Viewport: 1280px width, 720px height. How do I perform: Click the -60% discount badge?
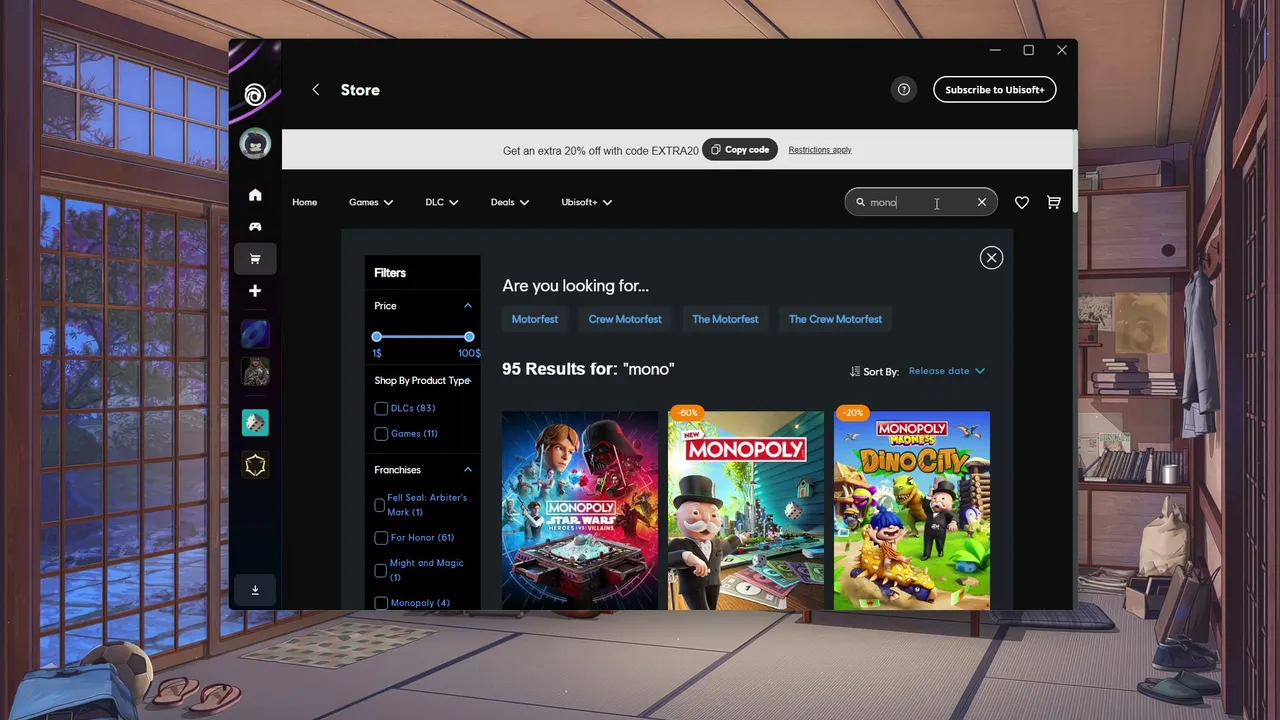click(687, 412)
